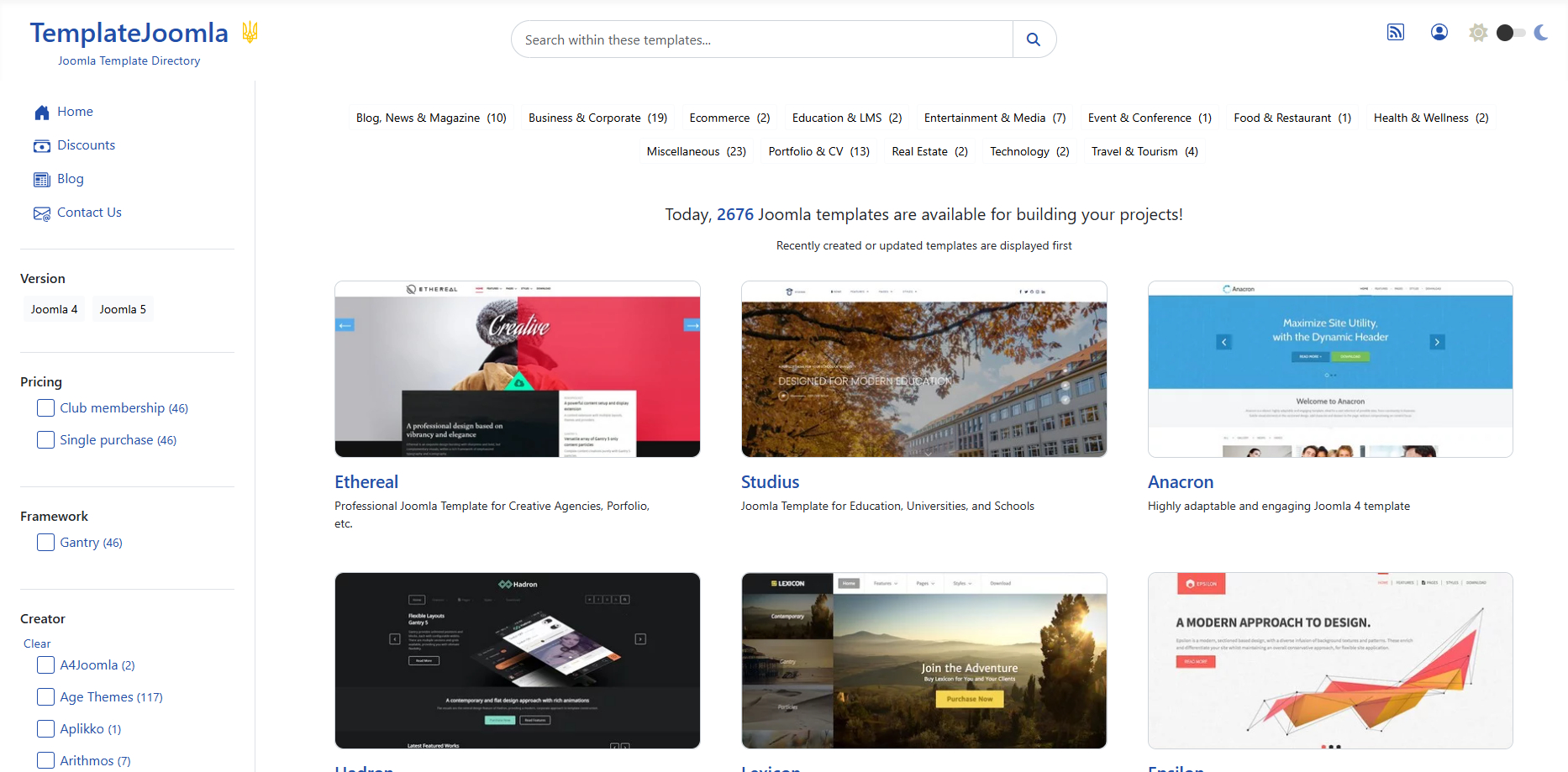Screen dimensions: 1568x772
Task: Clear the Creator filter
Action: pos(37,644)
